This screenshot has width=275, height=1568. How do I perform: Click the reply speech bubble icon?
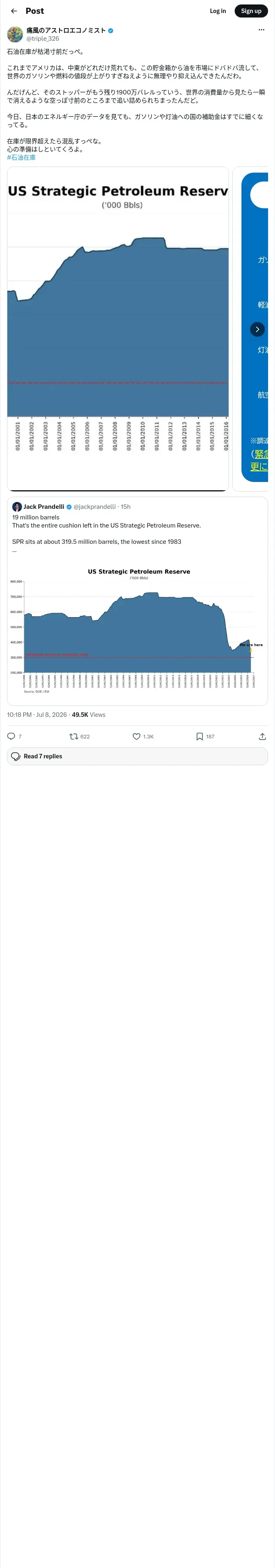[11, 736]
